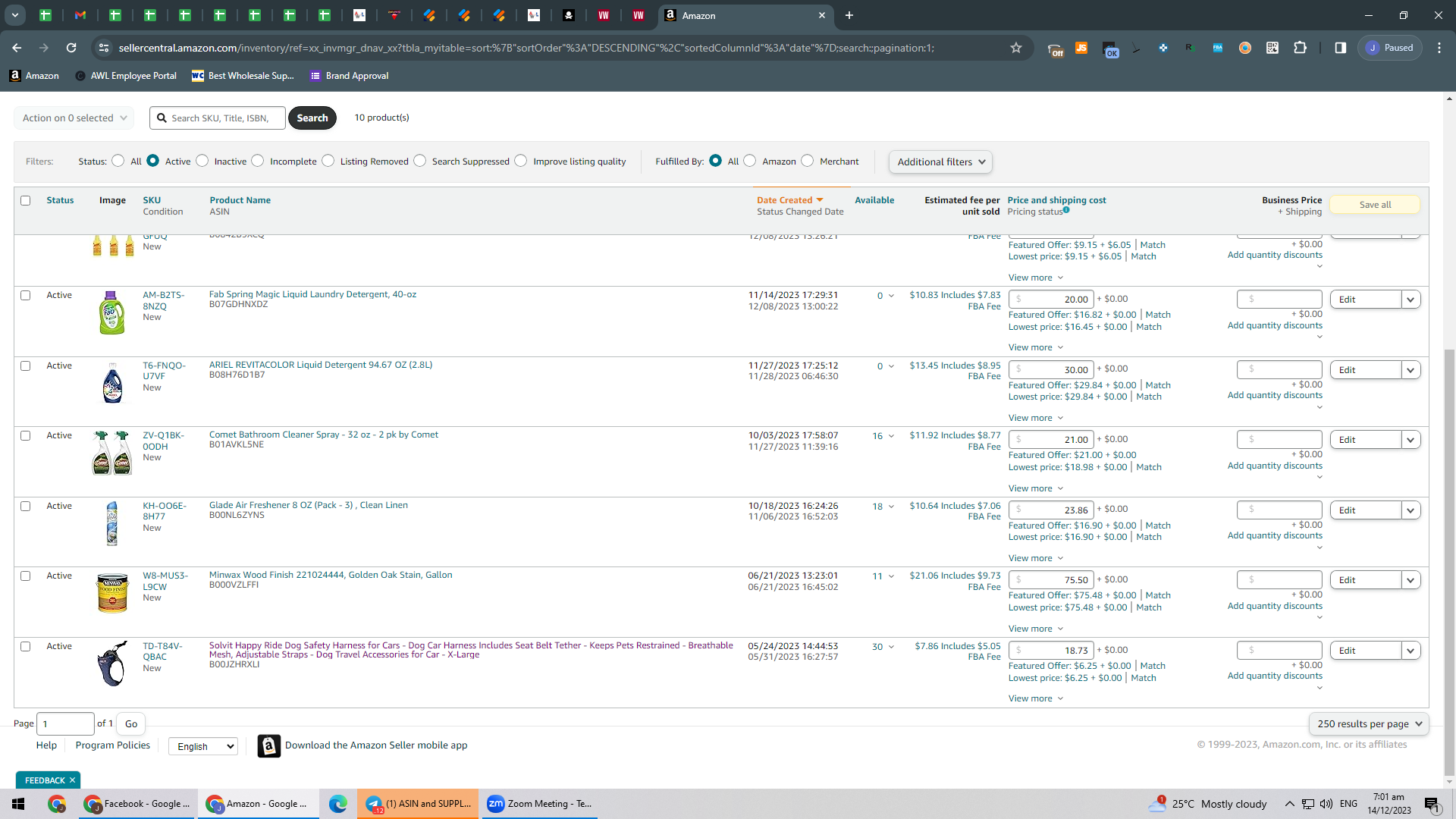Click the black Search button

click(x=312, y=118)
